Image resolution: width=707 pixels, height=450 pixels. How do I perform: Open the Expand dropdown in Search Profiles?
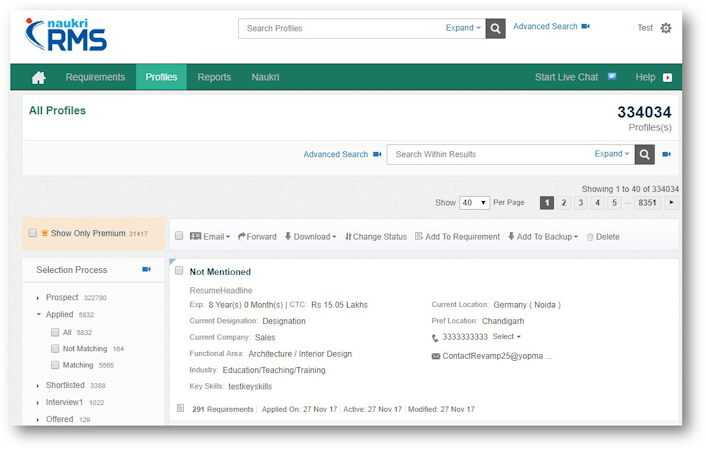tap(463, 28)
